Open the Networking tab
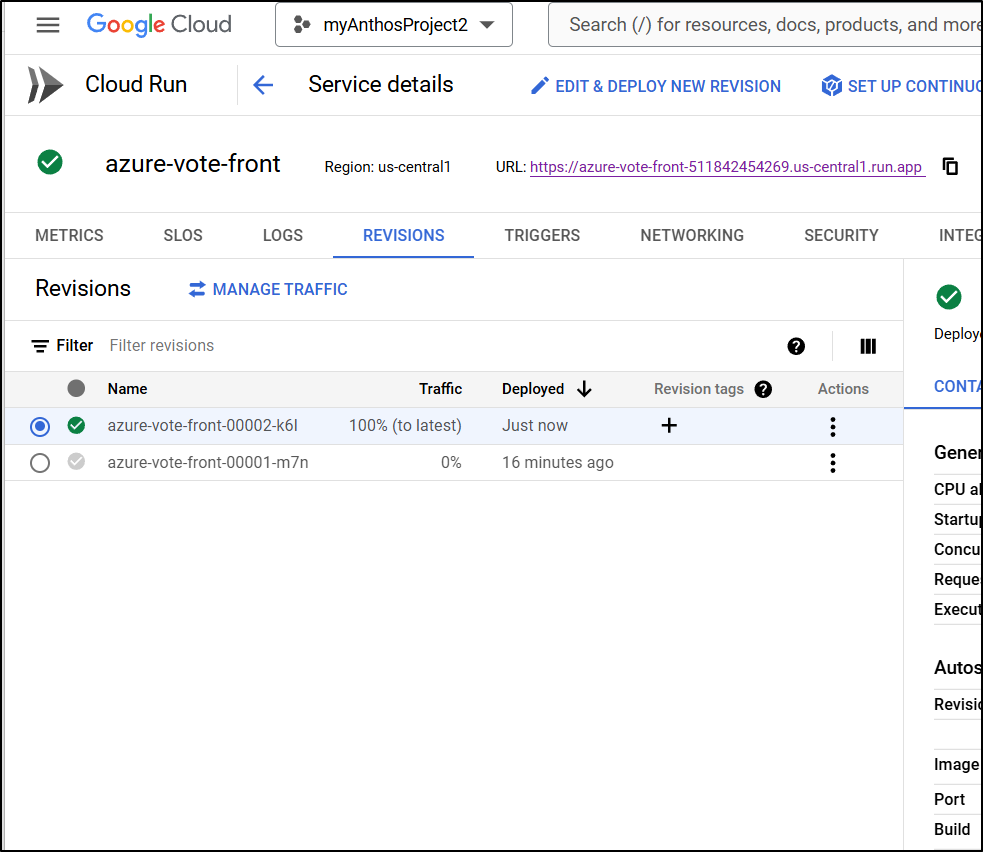The width and height of the screenshot is (983, 852). pyautogui.click(x=692, y=235)
